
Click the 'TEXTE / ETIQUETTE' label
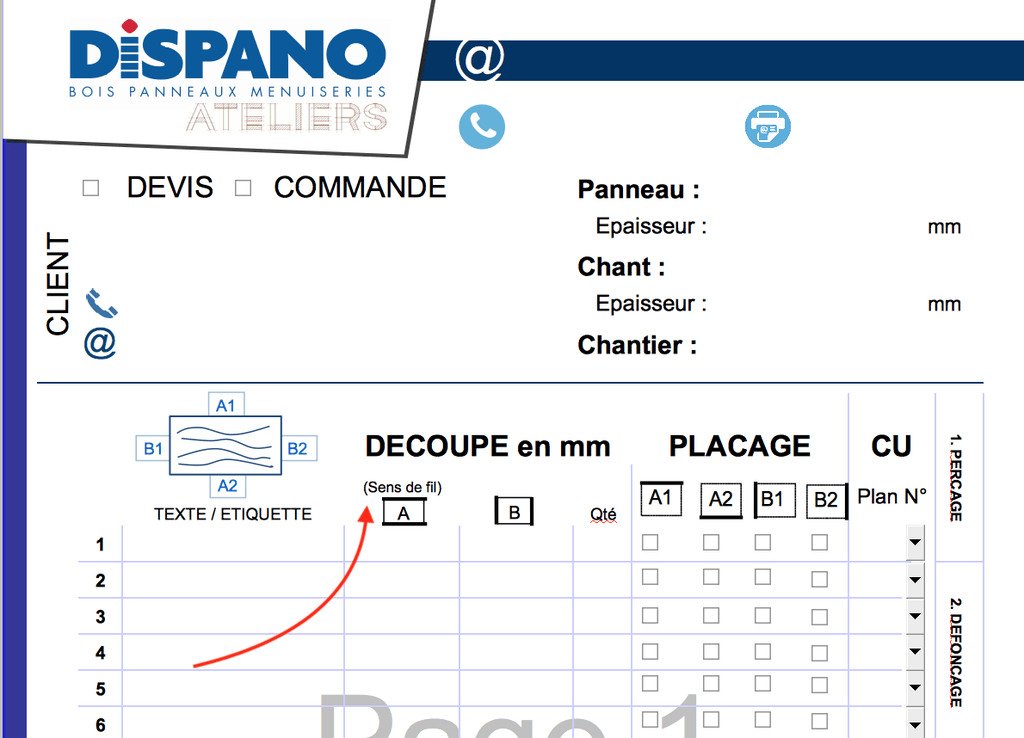click(x=232, y=515)
